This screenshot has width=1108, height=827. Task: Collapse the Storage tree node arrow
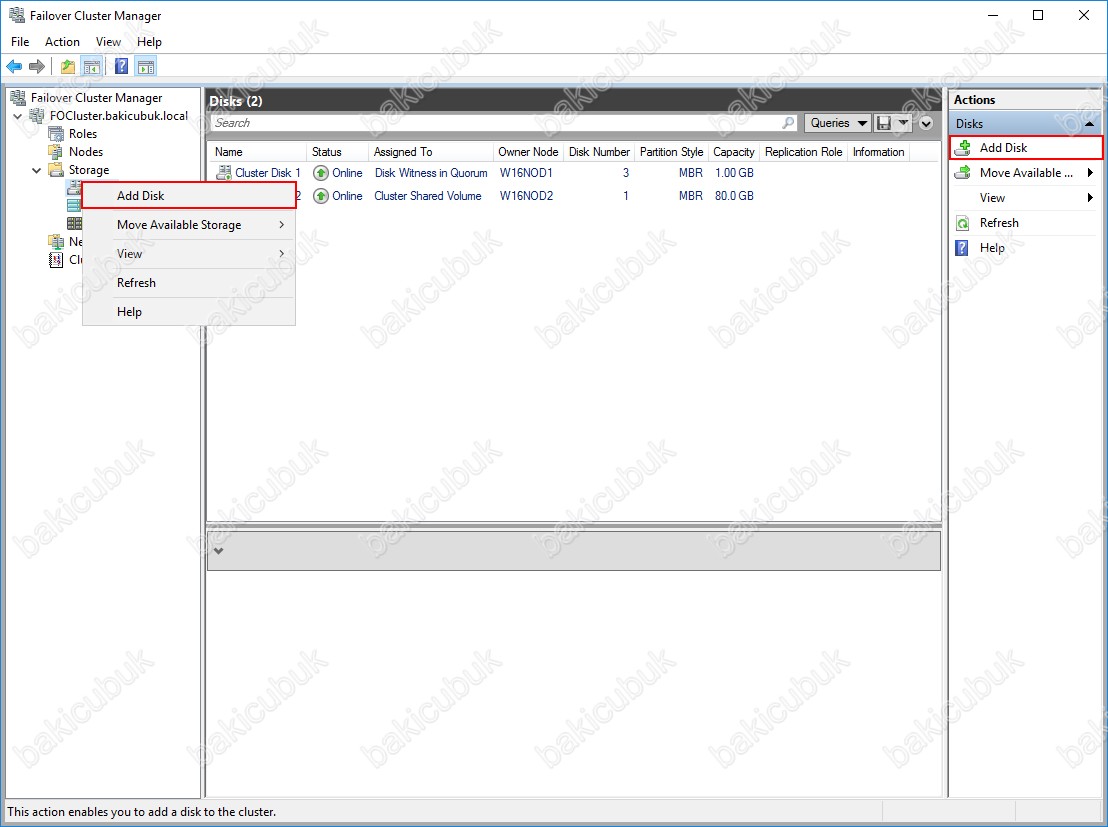37,170
